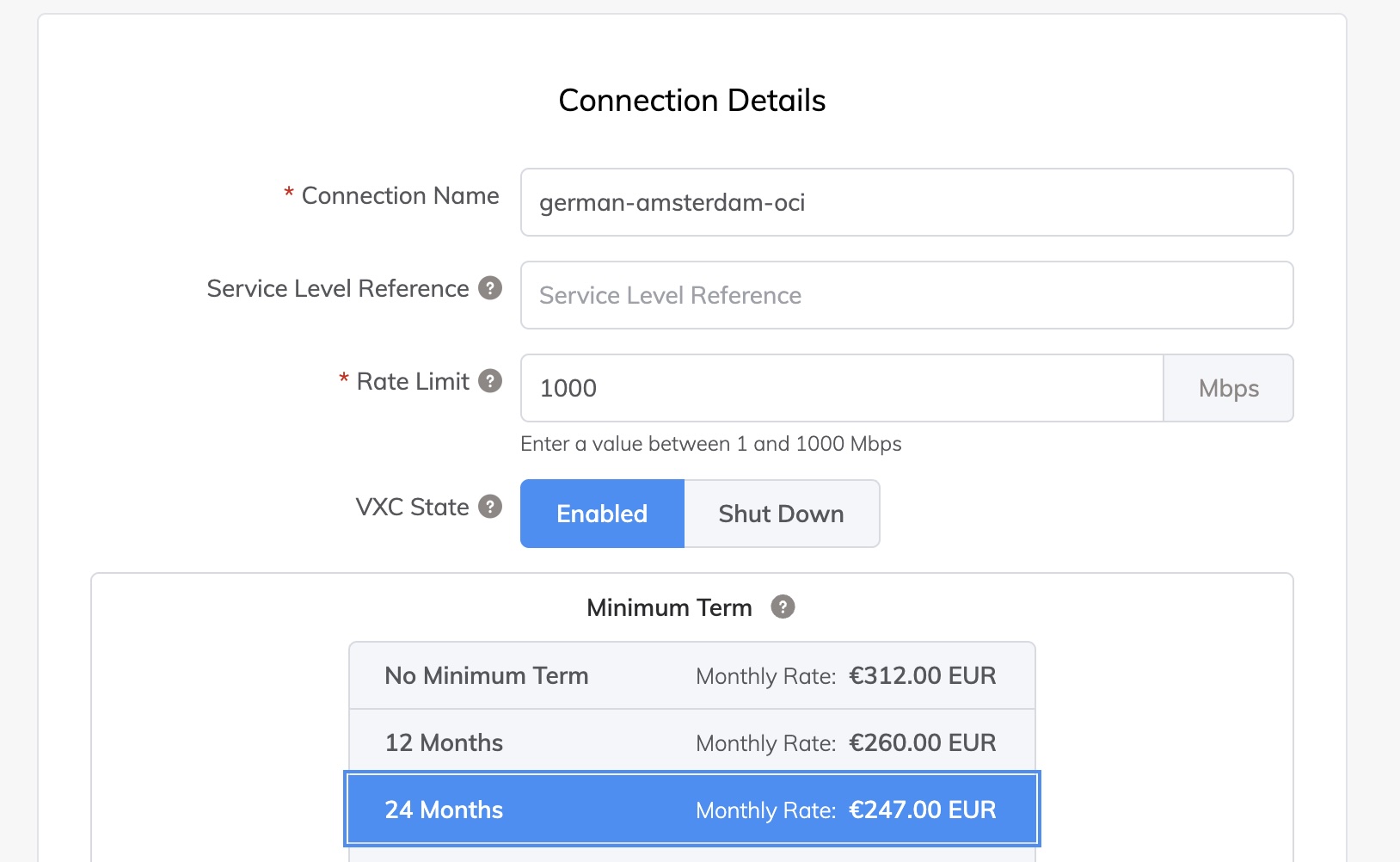Viewport: 1400px width, 862px height.
Task: Click the Rate Limit value of 1000
Action: 841,388
